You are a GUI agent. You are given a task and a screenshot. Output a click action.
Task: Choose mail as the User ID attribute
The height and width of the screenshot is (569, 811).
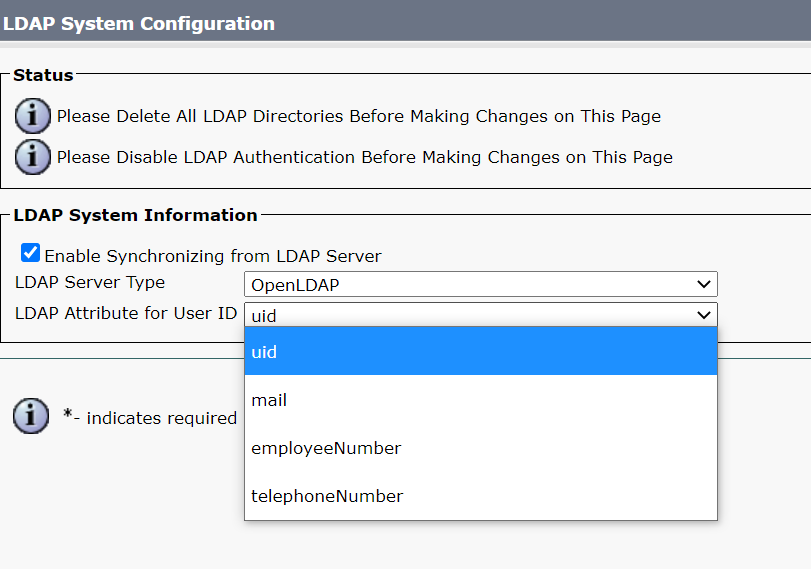[480, 400]
